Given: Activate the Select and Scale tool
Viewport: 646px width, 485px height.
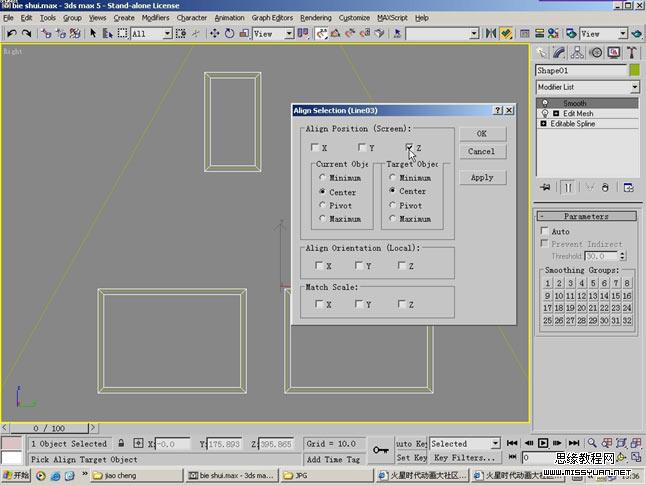Looking at the screenshot, I should 244,33.
